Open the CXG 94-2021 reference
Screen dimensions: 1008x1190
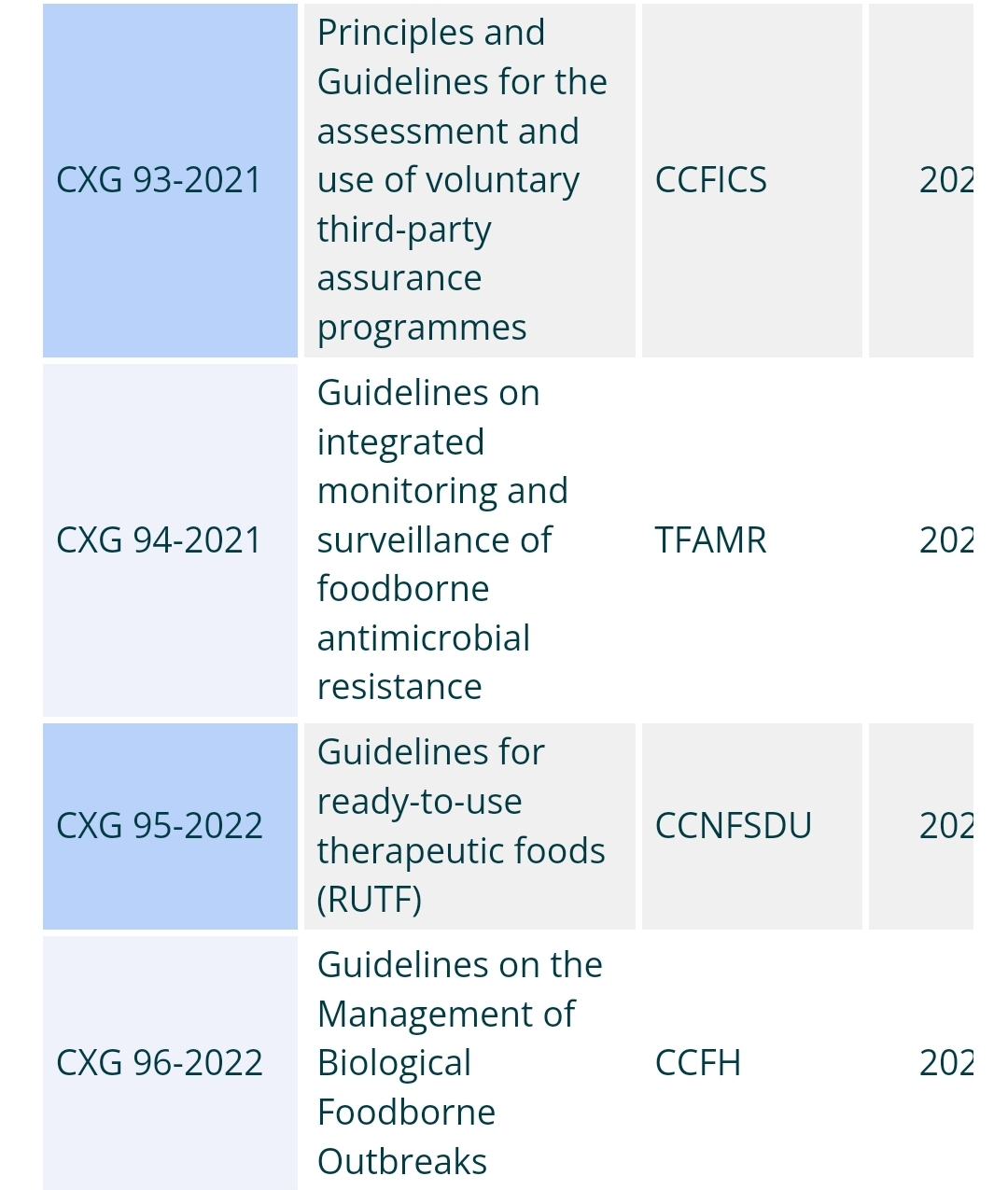tap(160, 540)
